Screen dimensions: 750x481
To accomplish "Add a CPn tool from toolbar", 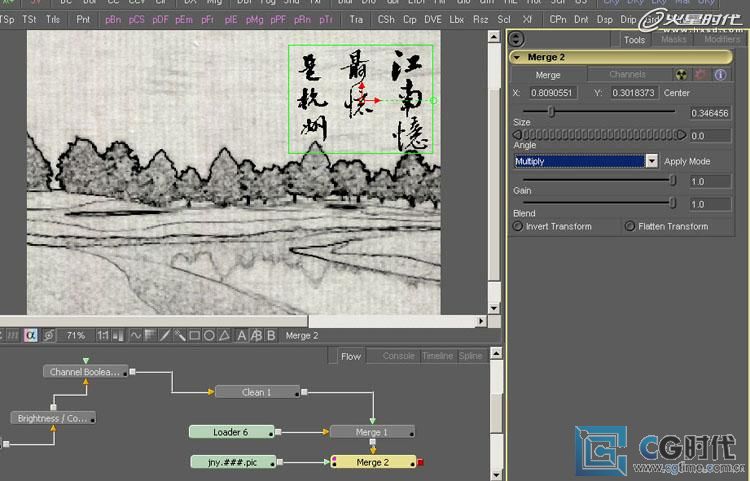I will point(558,20).
